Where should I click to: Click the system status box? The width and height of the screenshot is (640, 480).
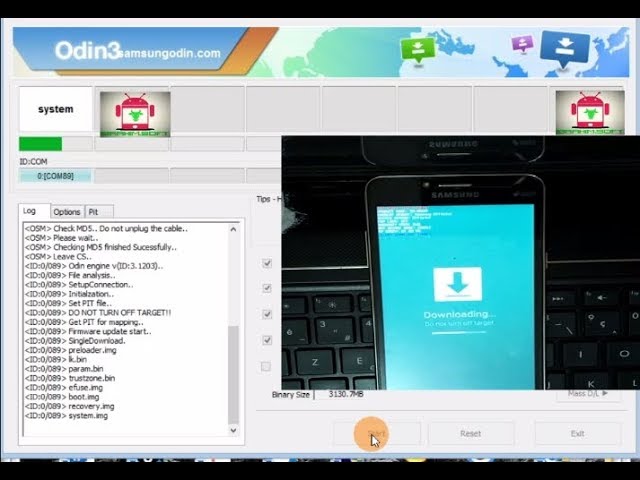coord(56,109)
